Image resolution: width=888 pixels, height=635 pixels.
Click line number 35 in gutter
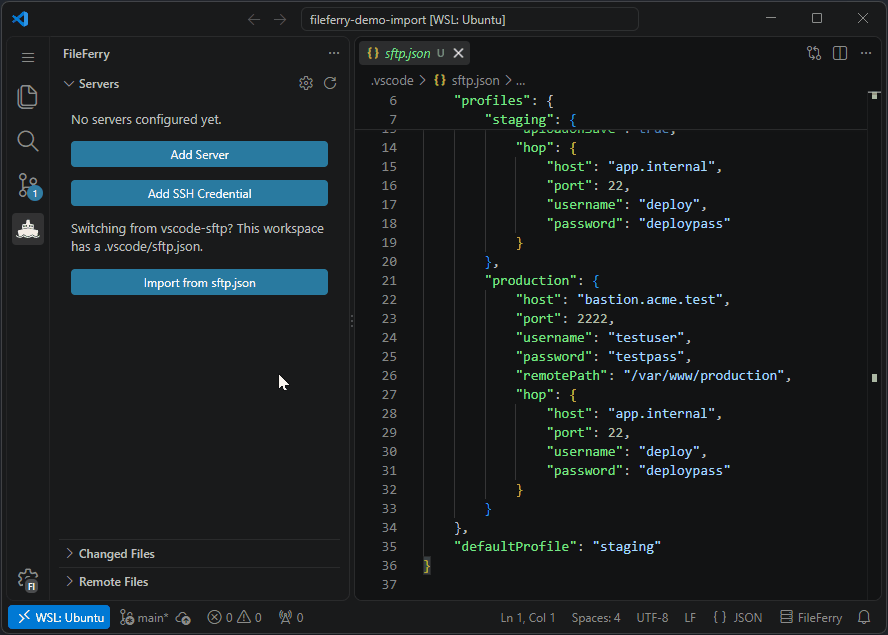[x=389, y=546]
